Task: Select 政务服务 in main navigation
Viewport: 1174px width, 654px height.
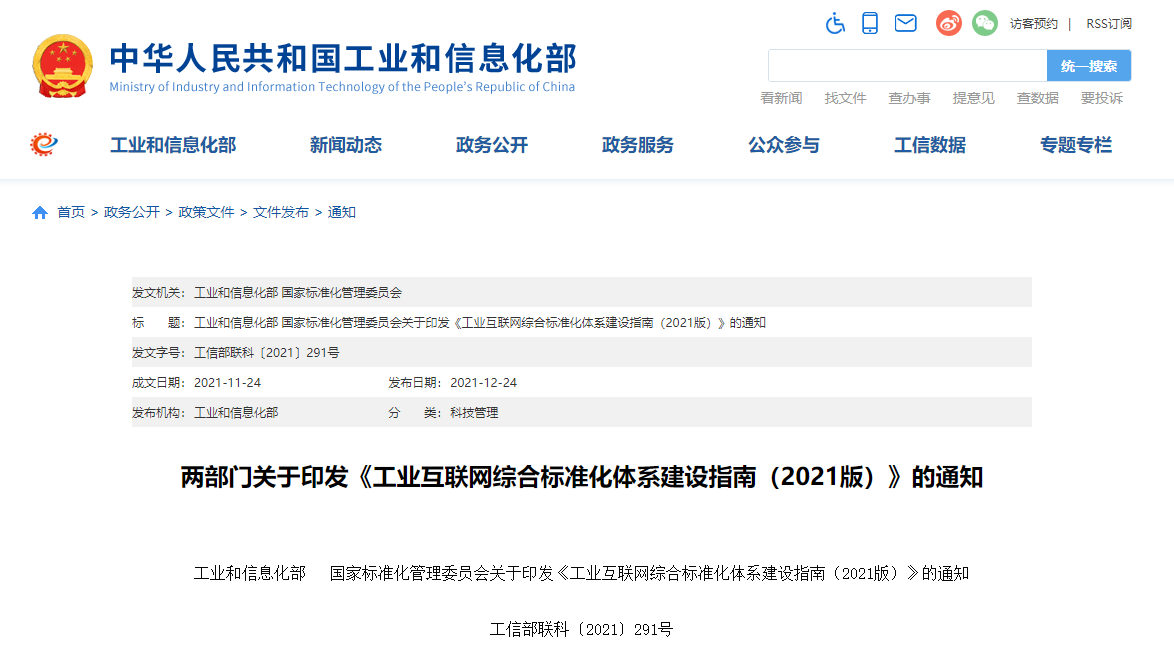Action: (x=637, y=145)
